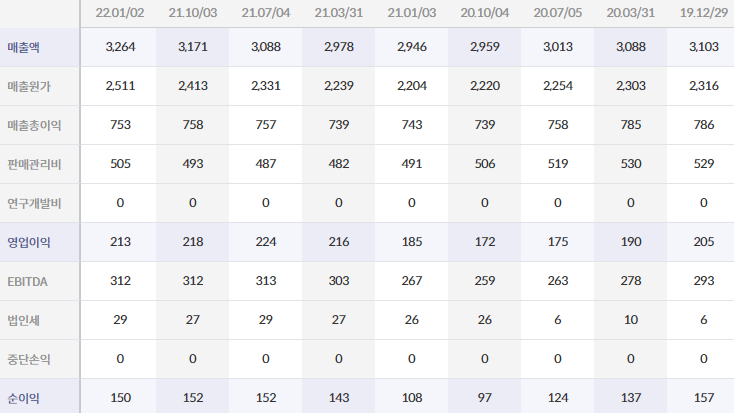
Task: Select 매출액 value 3,171
Action: pyautogui.click(x=193, y=47)
